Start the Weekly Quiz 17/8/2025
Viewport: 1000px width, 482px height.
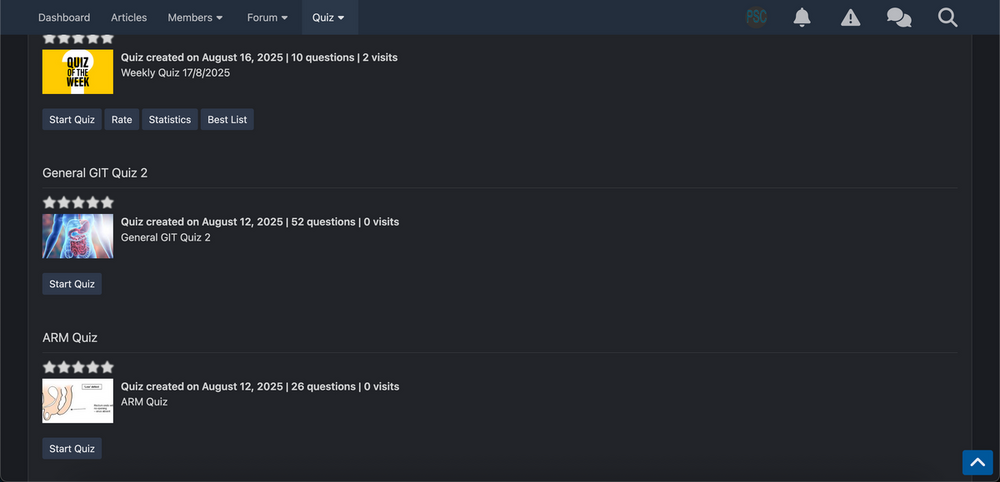pos(72,119)
